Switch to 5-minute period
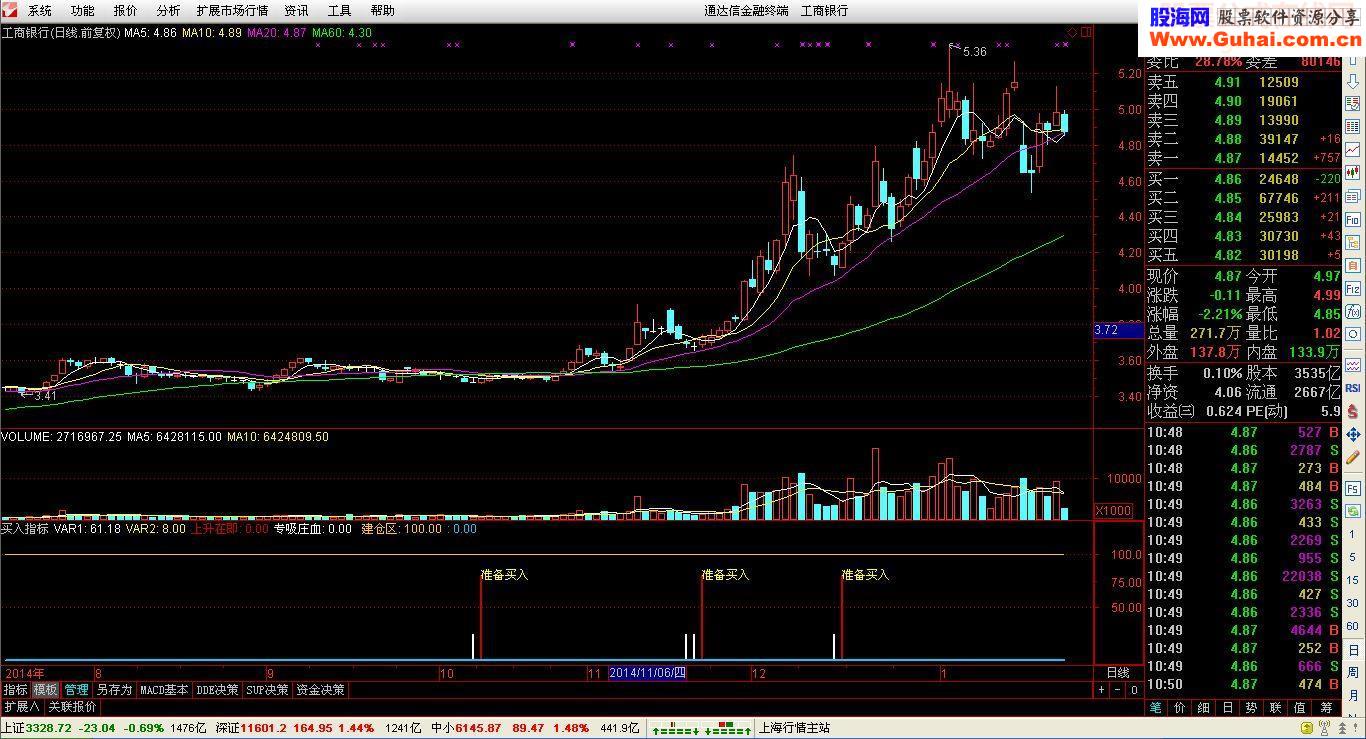This screenshot has height=739, width=1366. point(1353,557)
